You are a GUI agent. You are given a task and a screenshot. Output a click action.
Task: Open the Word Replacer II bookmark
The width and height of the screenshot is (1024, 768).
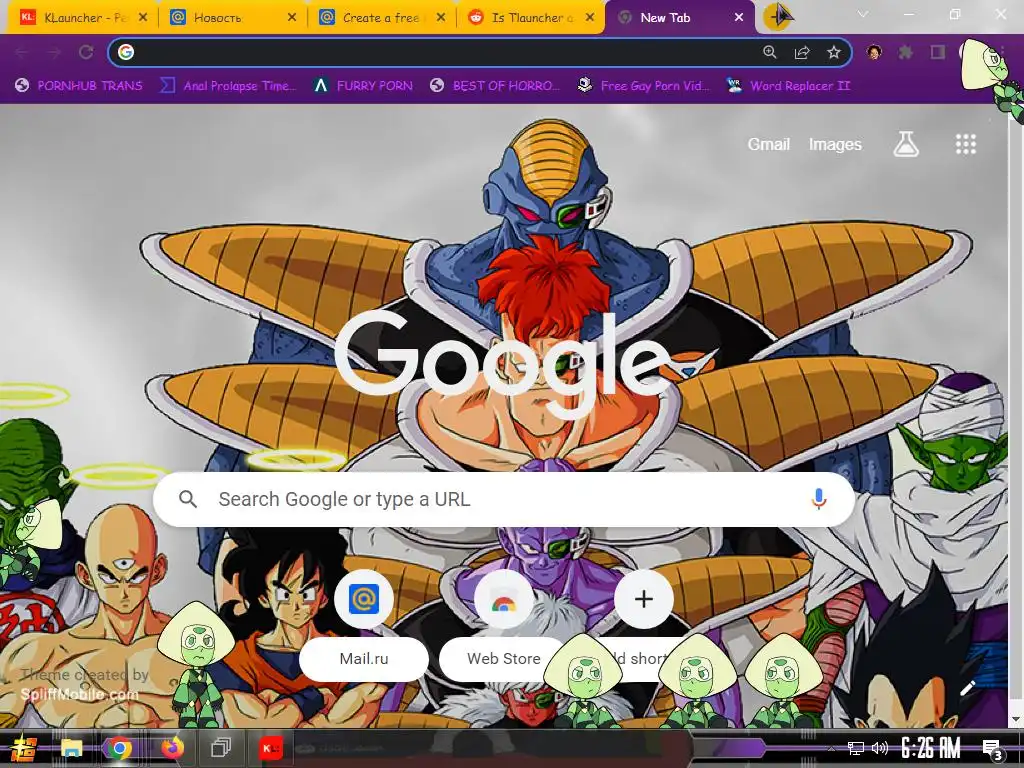point(788,86)
